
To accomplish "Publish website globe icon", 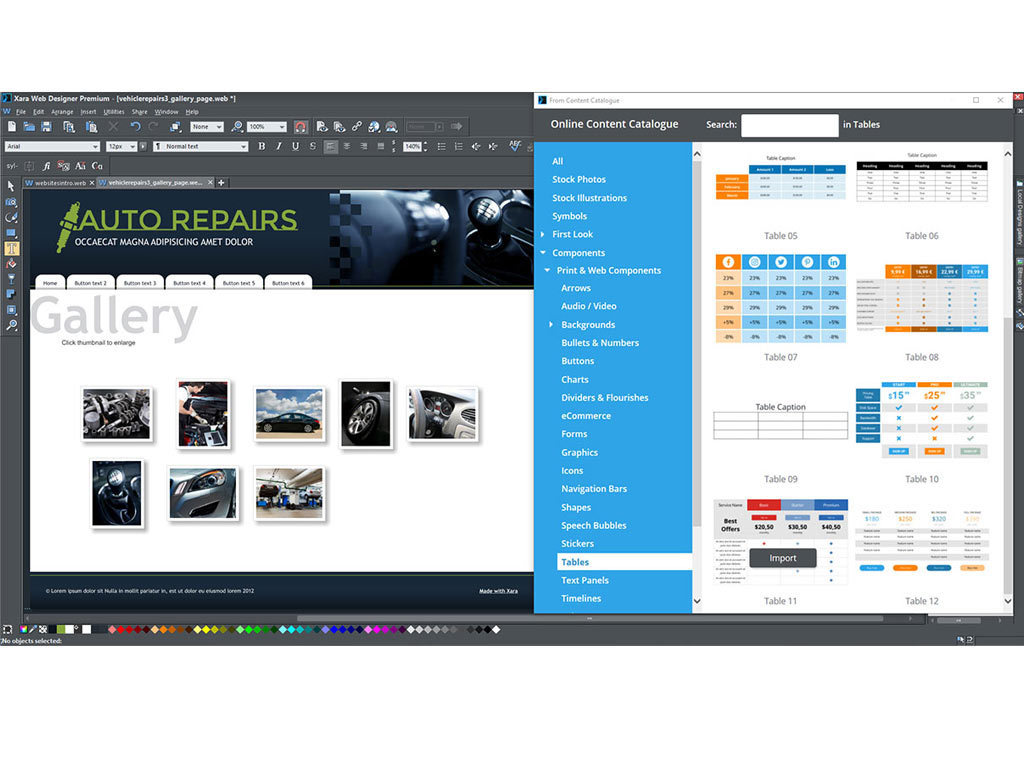I will [374, 127].
